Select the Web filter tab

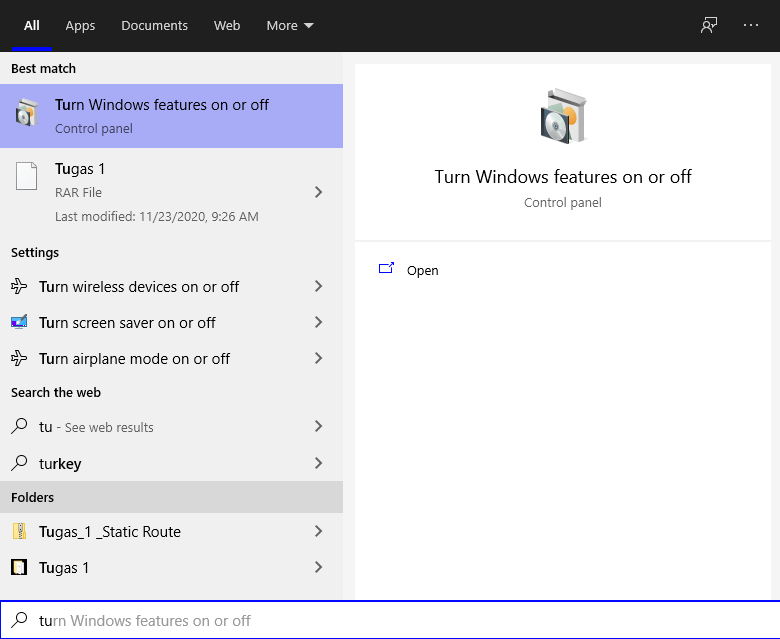pyautogui.click(x=227, y=25)
